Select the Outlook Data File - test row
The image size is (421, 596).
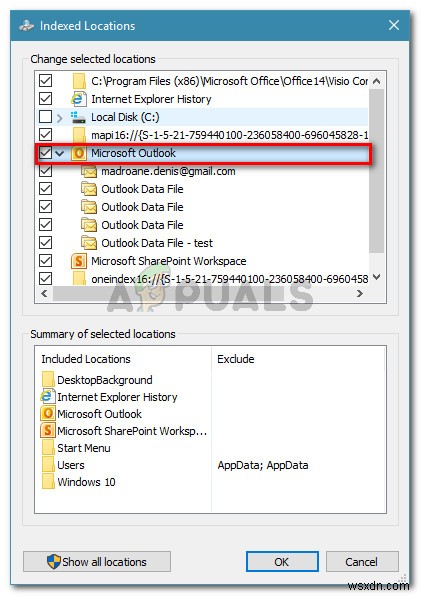[203, 243]
